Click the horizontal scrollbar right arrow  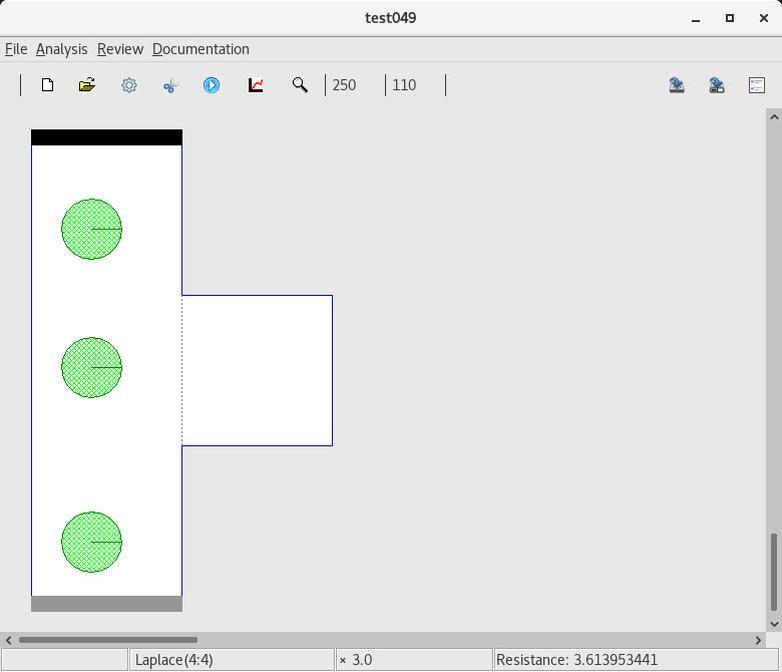click(x=758, y=640)
